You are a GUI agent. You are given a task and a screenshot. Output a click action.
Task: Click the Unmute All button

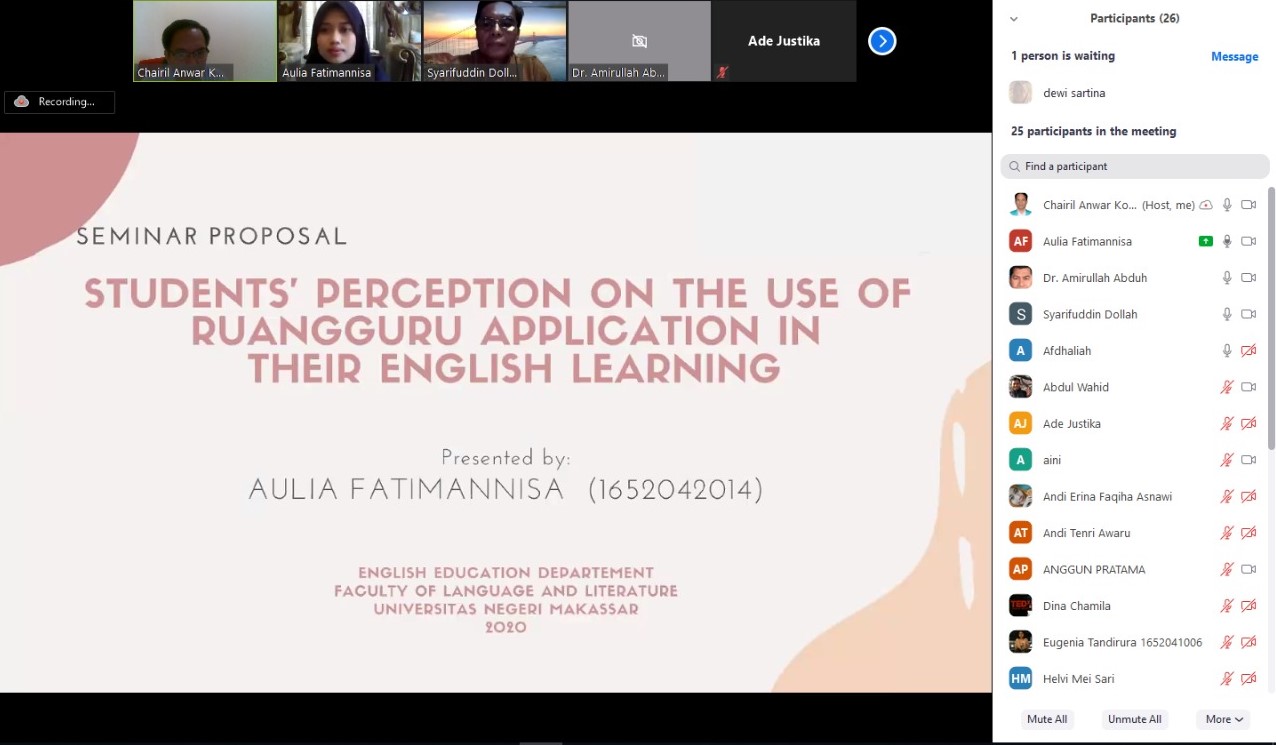pos(1134,719)
